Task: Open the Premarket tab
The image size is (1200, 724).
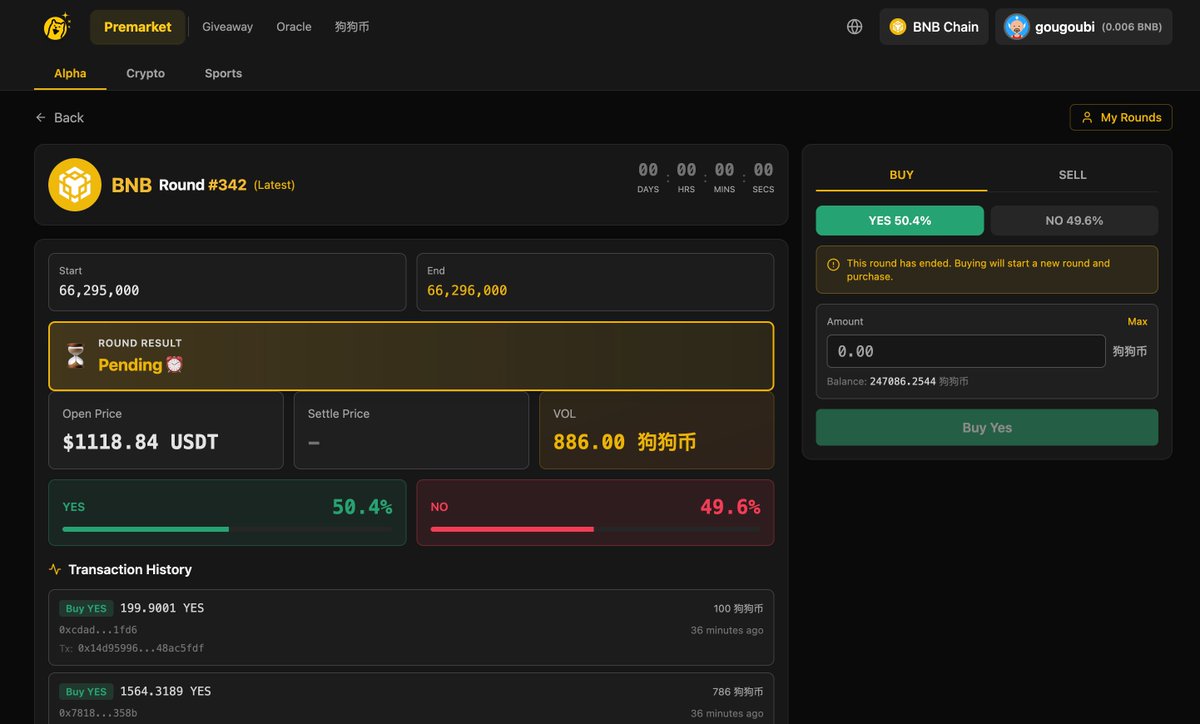Action: (x=138, y=27)
